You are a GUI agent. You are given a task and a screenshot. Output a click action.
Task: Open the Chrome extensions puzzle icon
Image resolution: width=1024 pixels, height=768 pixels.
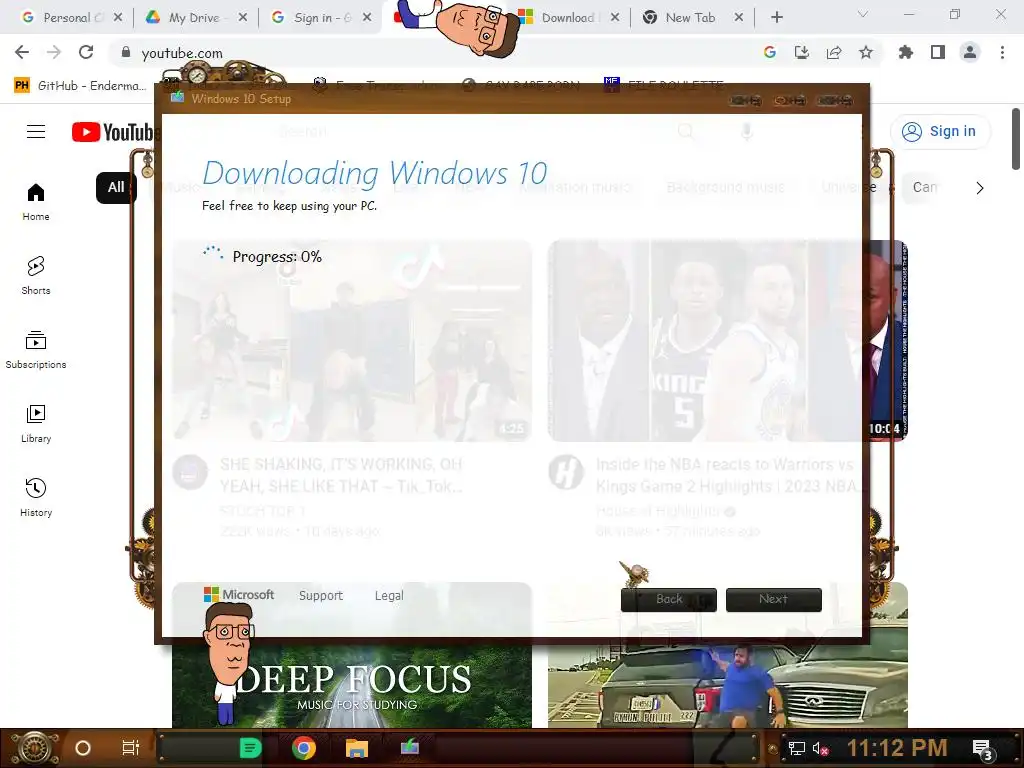tap(905, 52)
